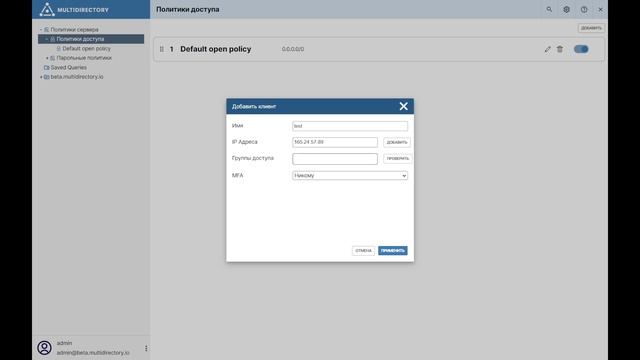Screen dimensions: 640x360
Task: Click the IP Адреса input field
Action: [x=335, y=142]
